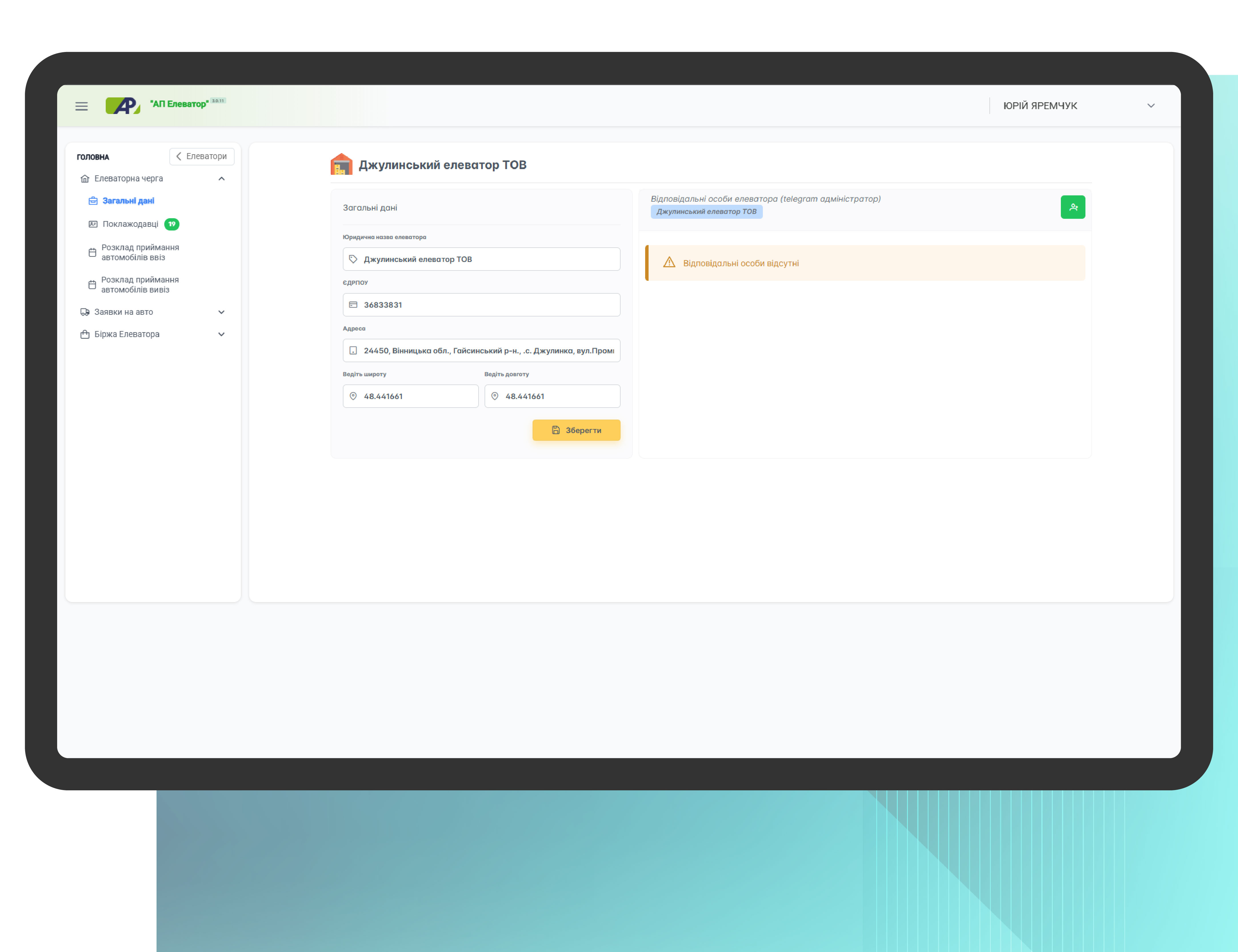The height and width of the screenshot is (952, 1238).
Task: Open Розклад приймання автомобілів ввіз
Action: point(140,252)
